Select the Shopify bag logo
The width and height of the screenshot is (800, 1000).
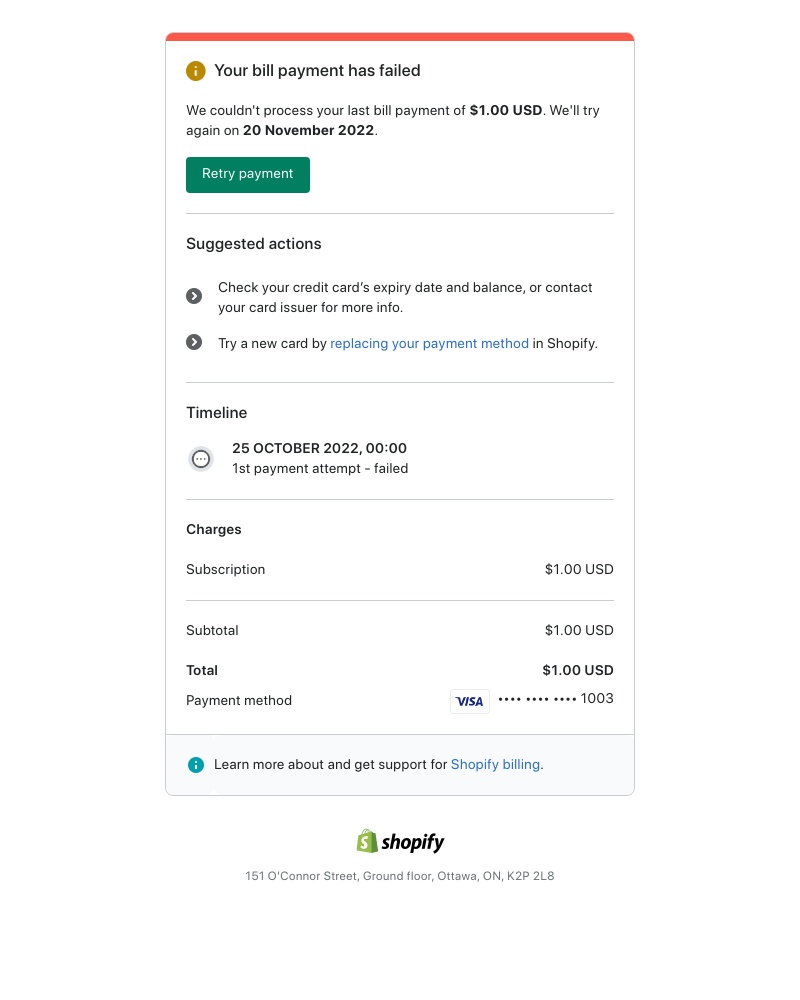(x=367, y=840)
